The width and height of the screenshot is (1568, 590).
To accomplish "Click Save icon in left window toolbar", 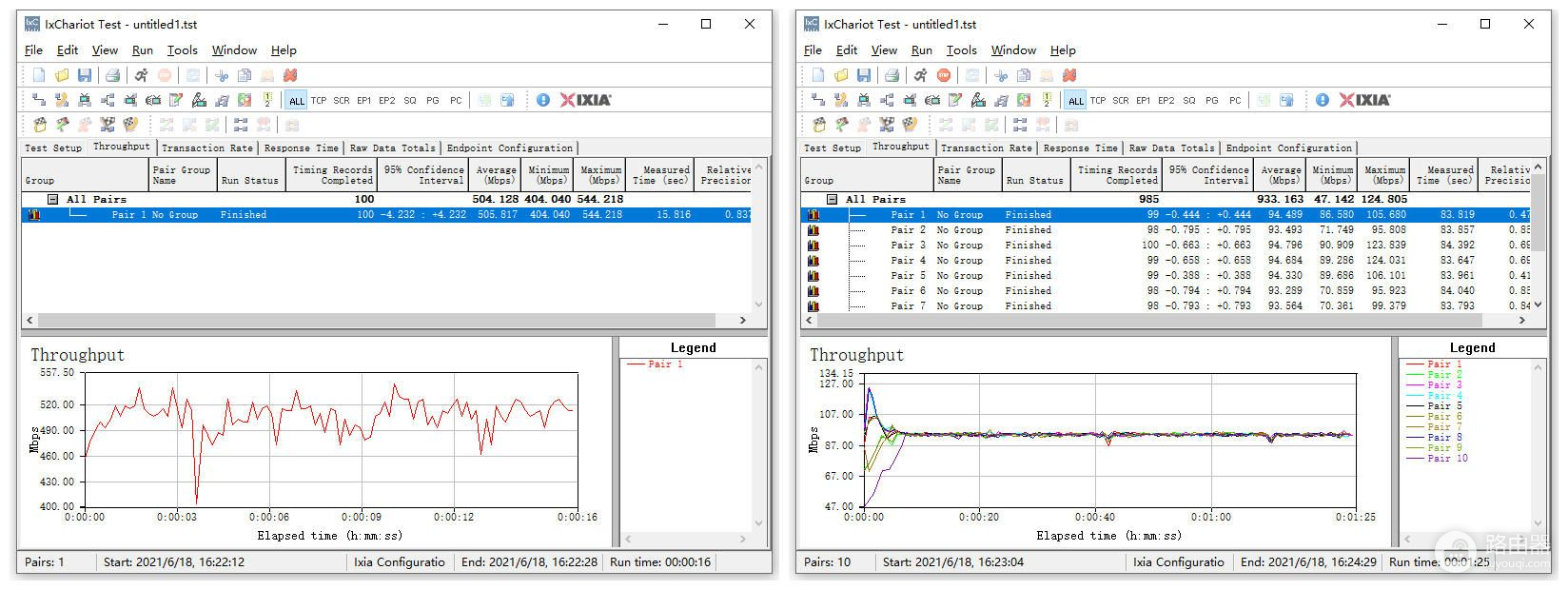I will [x=85, y=75].
